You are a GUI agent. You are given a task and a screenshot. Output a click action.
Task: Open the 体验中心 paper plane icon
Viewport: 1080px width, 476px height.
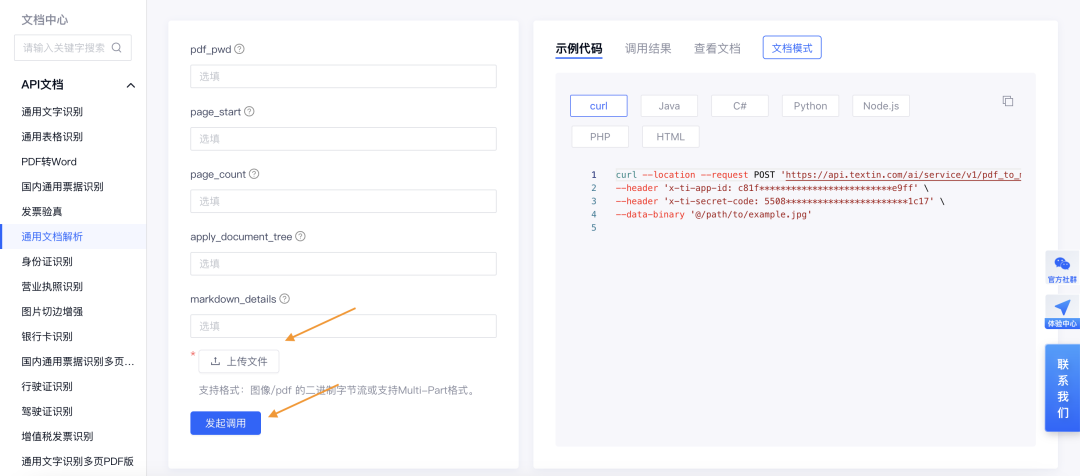(x=1062, y=308)
